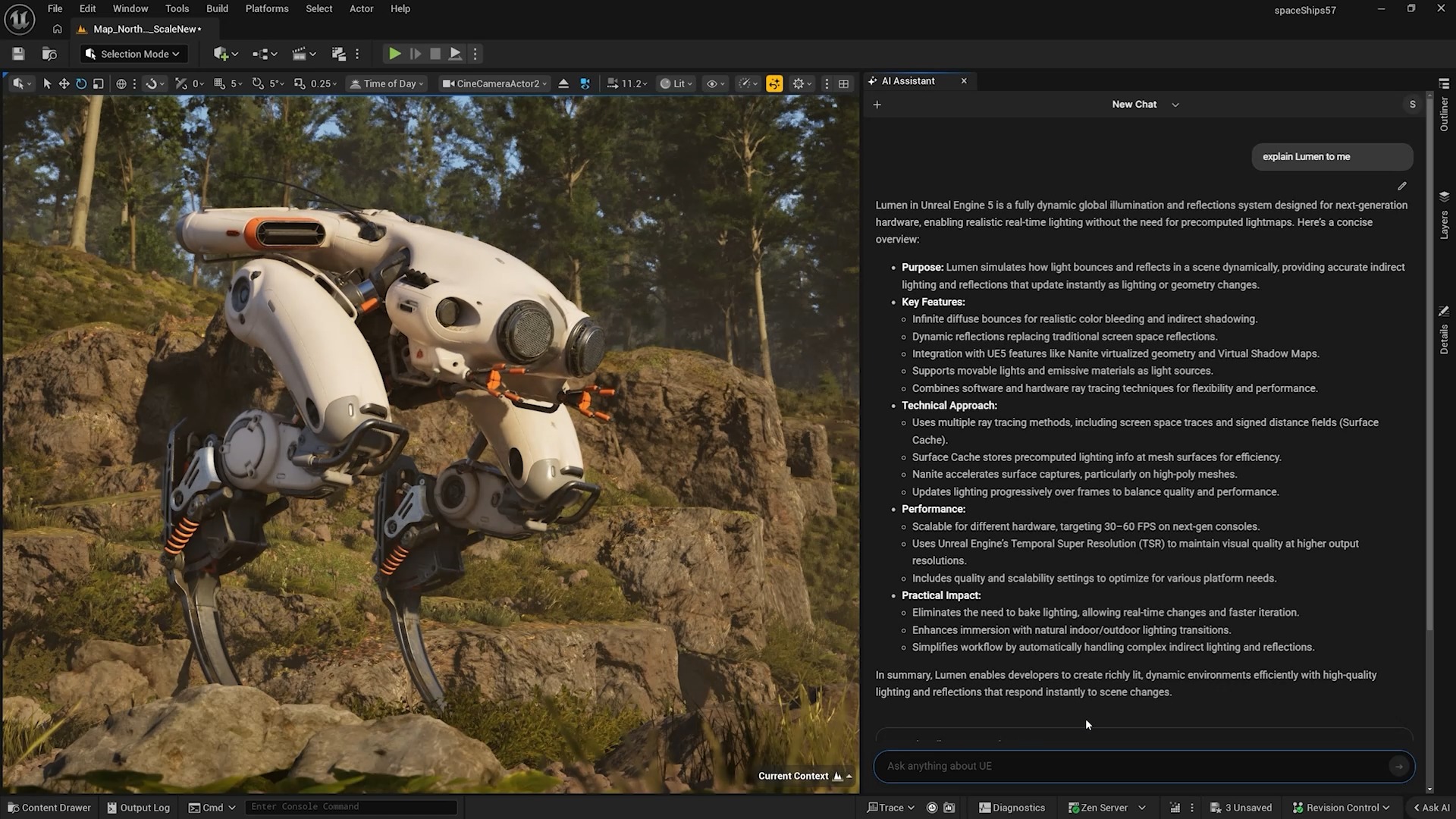Image resolution: width=1456 pixels, height=819 pixels.
Task: Open the Platforms options on the main toolbar
Action: [267, 8]
